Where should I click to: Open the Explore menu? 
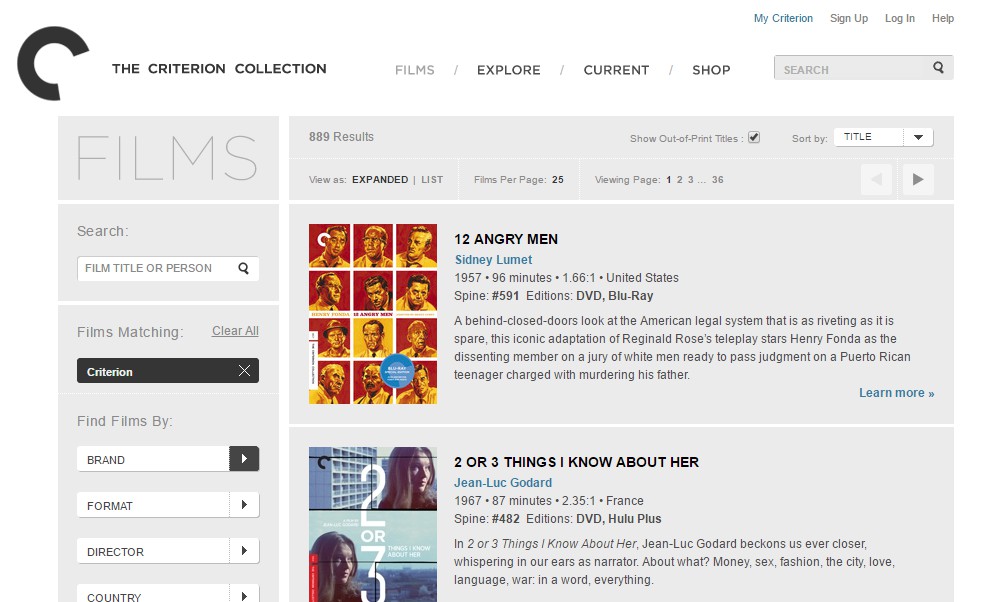tap(508, 70)
